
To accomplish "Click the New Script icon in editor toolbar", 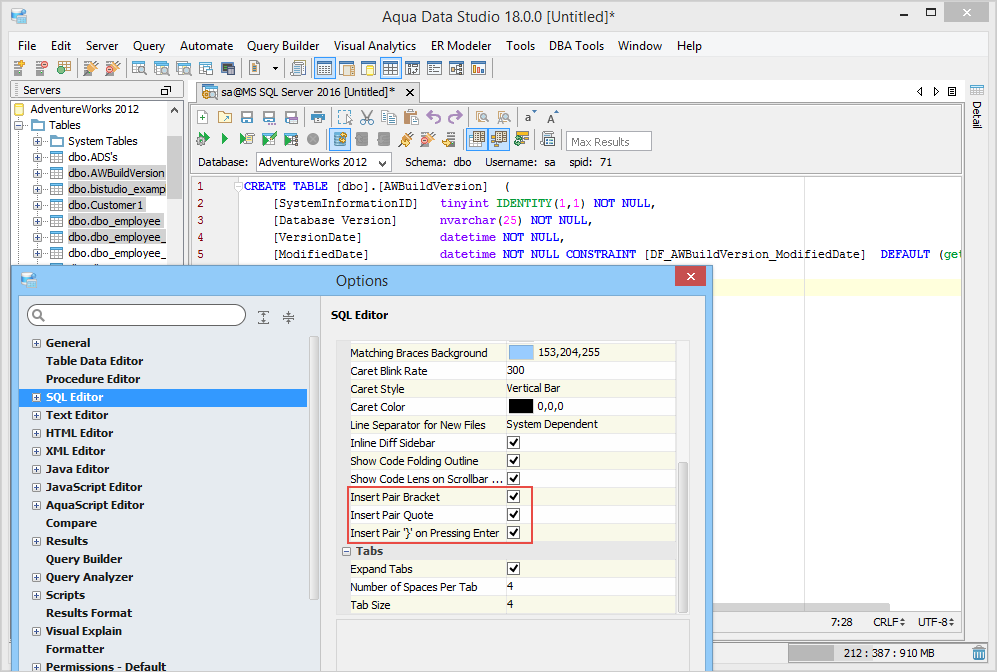I will [x=203, y=117].
